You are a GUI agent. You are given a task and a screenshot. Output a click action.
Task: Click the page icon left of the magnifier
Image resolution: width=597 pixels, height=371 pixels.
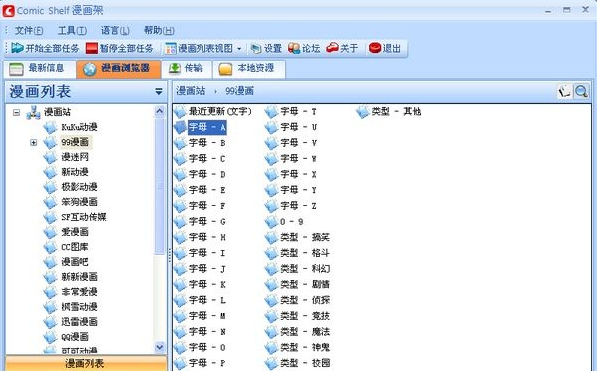coord(565,91)
